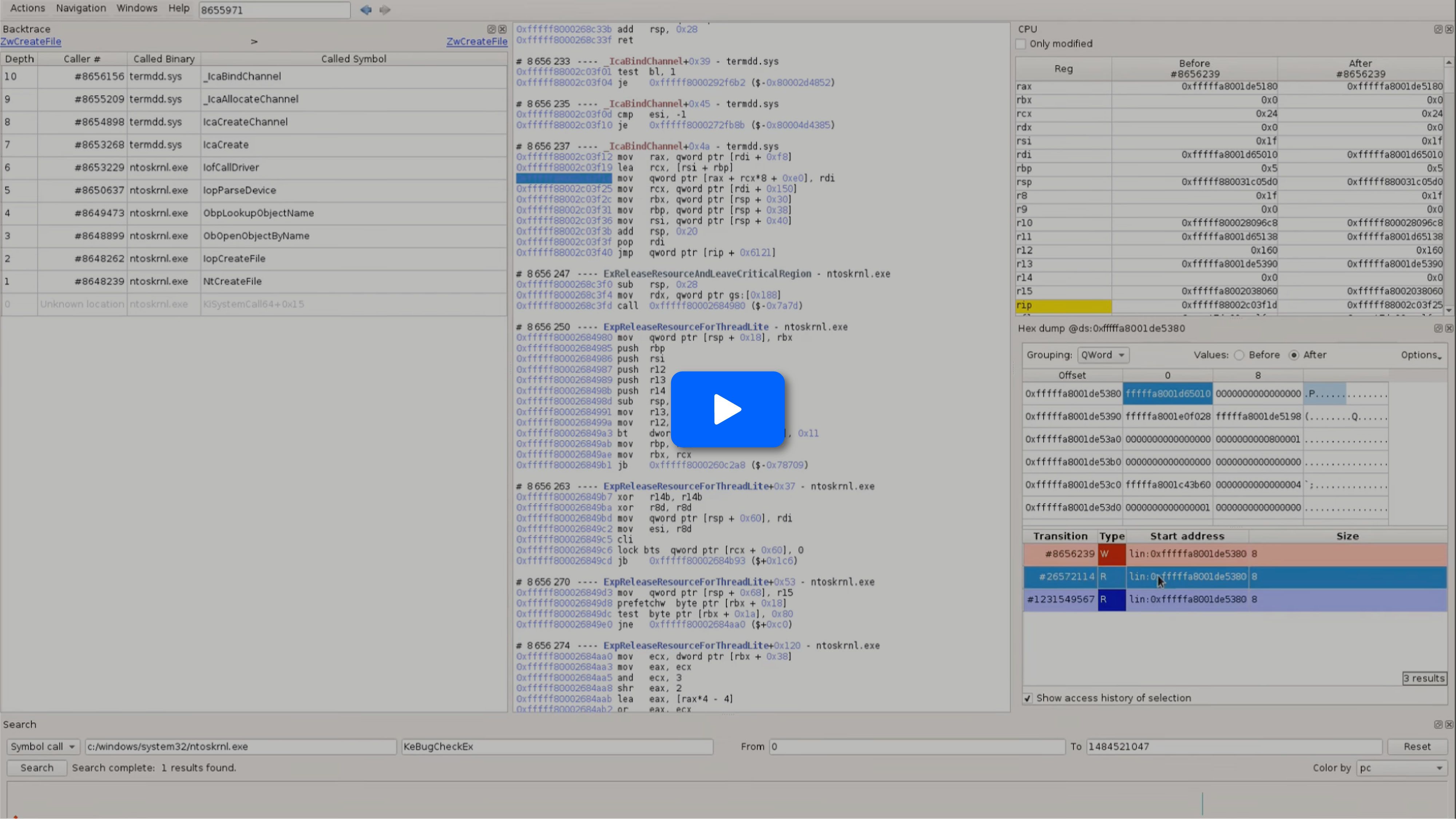
Task: Undock the Backtrace panel with the float icon
Action: [491, 29]
